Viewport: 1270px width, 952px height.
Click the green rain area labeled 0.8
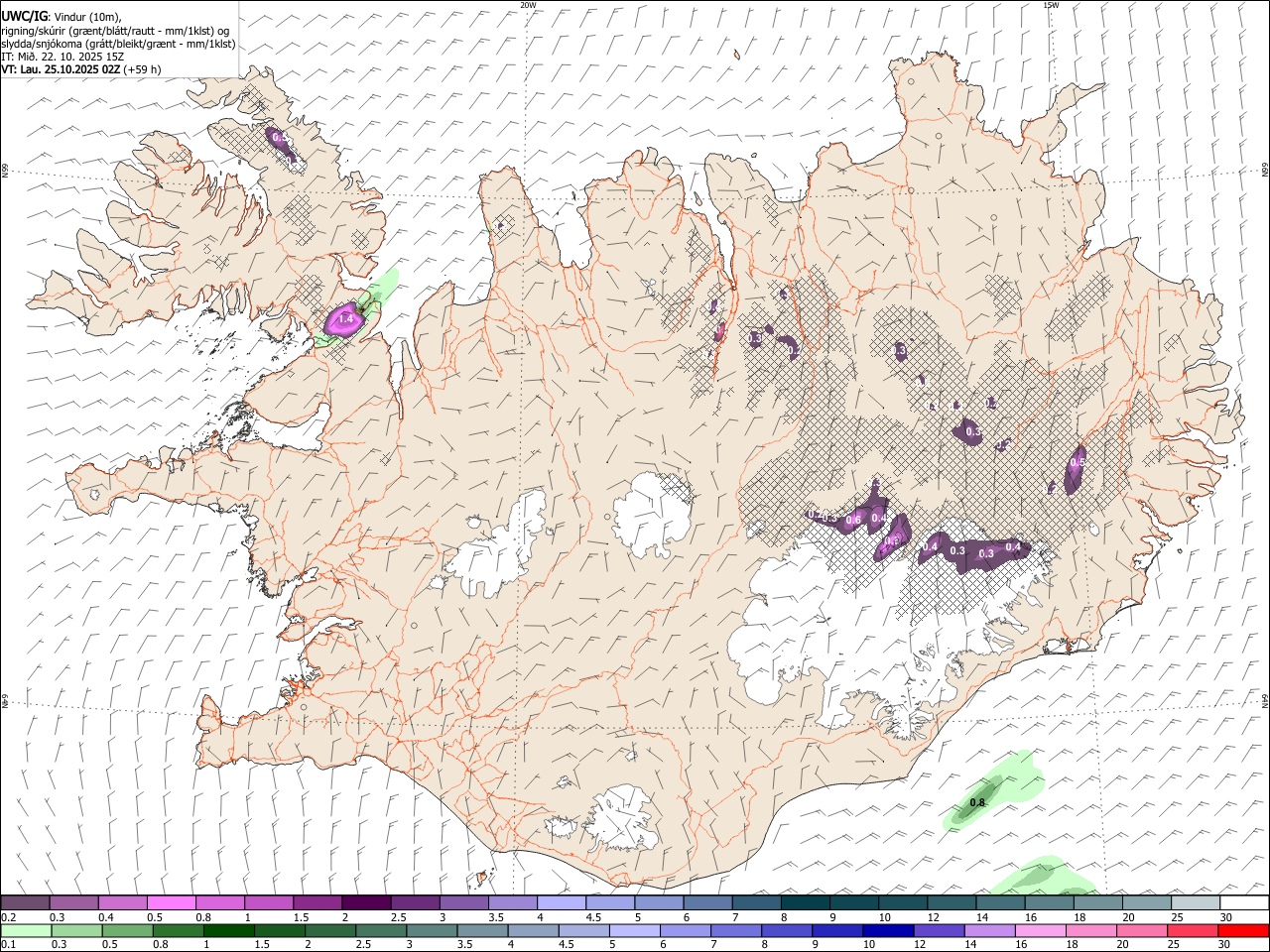995,790
